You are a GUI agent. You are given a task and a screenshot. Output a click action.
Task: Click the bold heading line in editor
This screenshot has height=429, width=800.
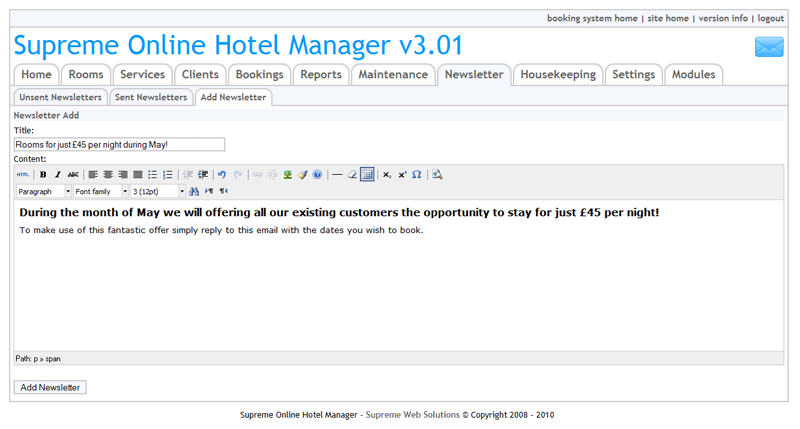pos(339,212)
